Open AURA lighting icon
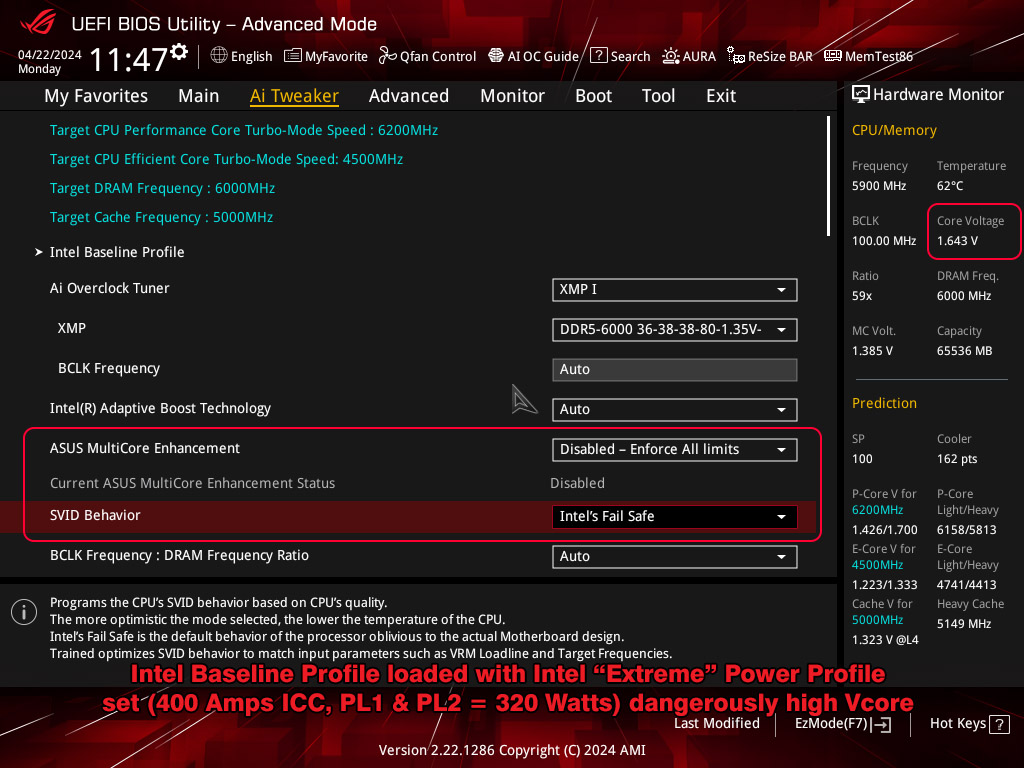1024x768 pixels. pos(671,56)
